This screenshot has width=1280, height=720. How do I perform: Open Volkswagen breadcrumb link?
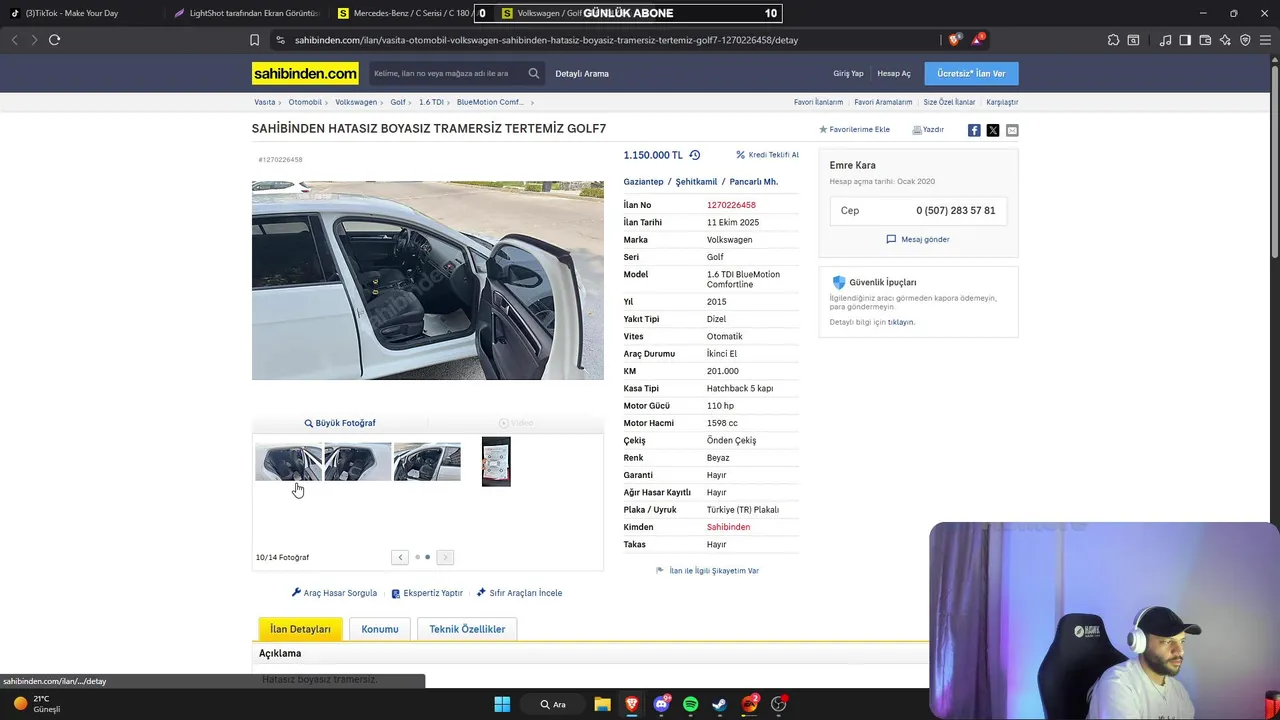pos(356,102)
